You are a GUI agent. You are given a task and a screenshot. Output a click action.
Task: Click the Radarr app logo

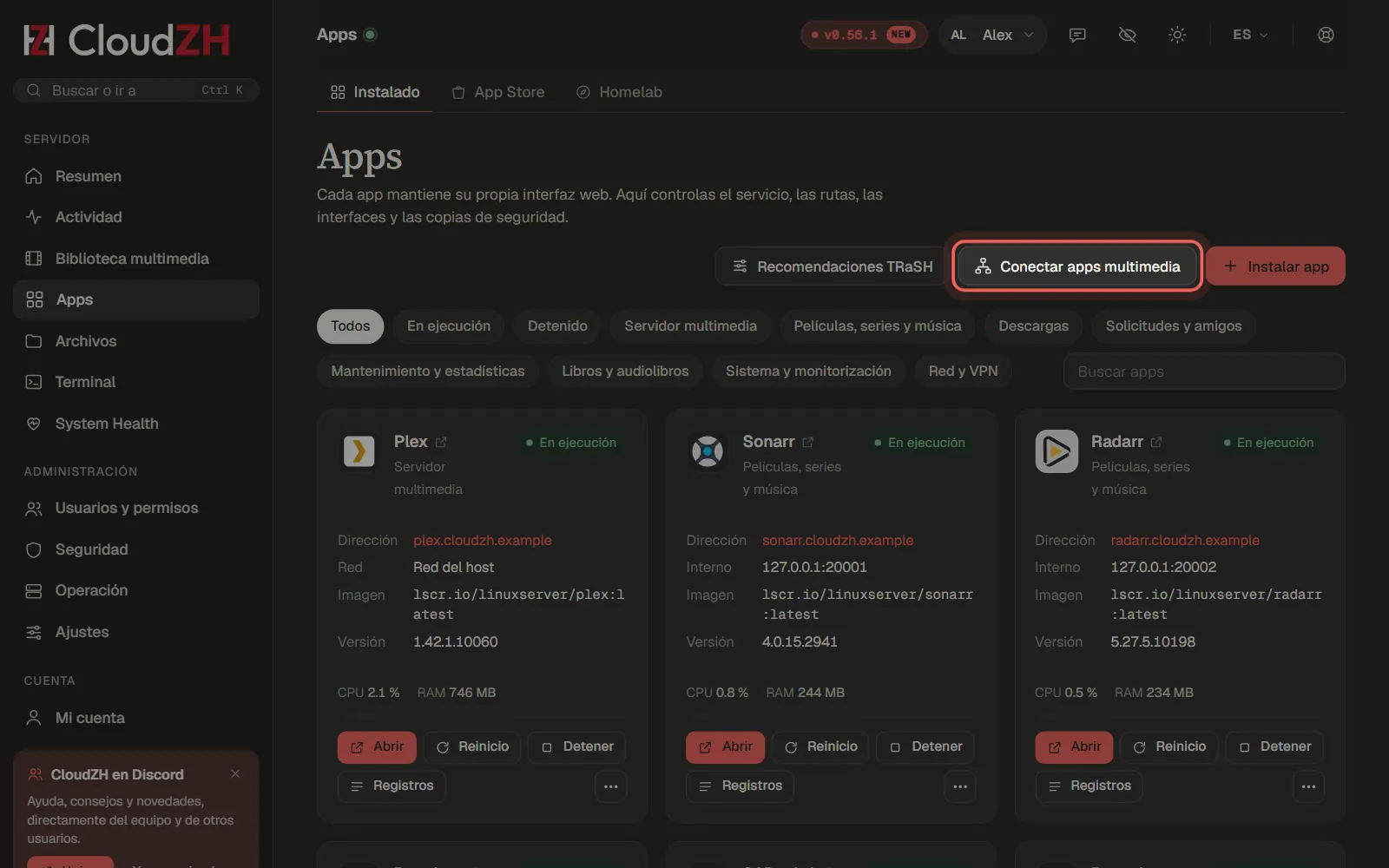[x=1057, y=451]
